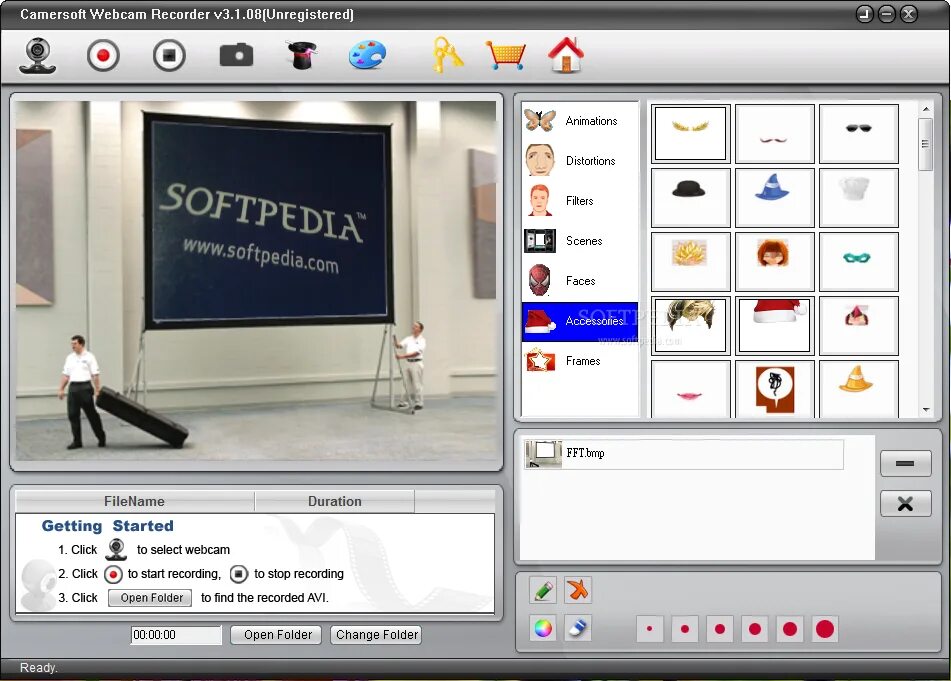
Task: Open purchase page via shopping cart icon
Action: point(505,55)
